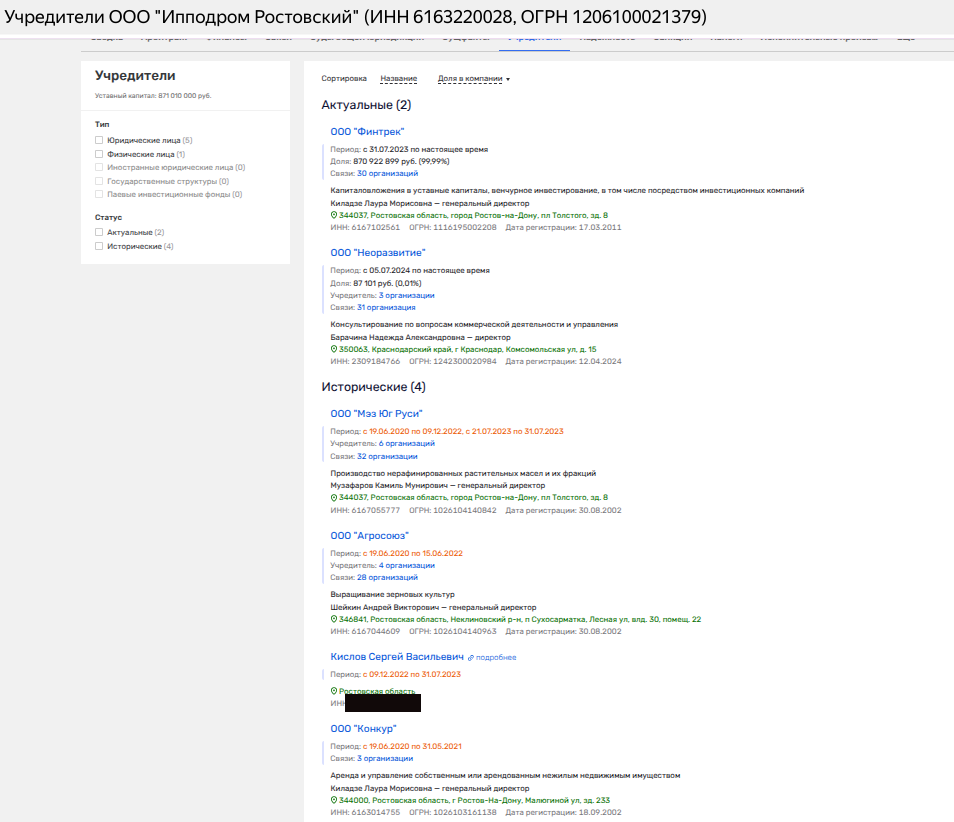Click the 6 организаций founder link for Мэз Юг Руси
This screenshot has height=822, width=954.
[x=406, y=443]
